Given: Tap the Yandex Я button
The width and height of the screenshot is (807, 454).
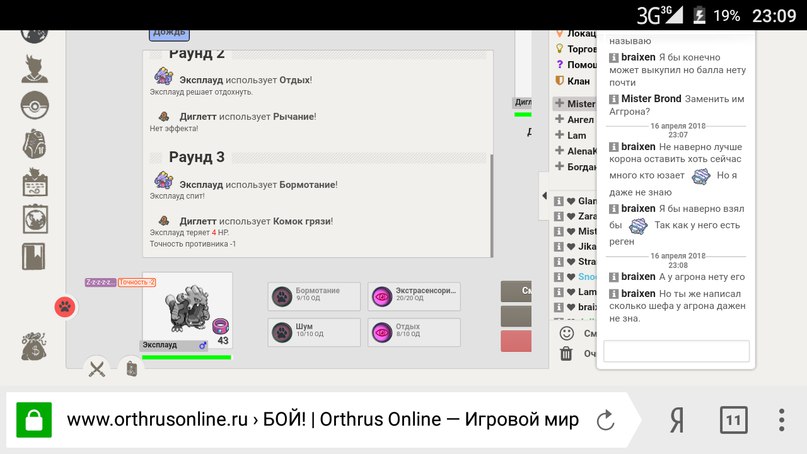Looking at the screenshot, I should click(x=677, y=420).
